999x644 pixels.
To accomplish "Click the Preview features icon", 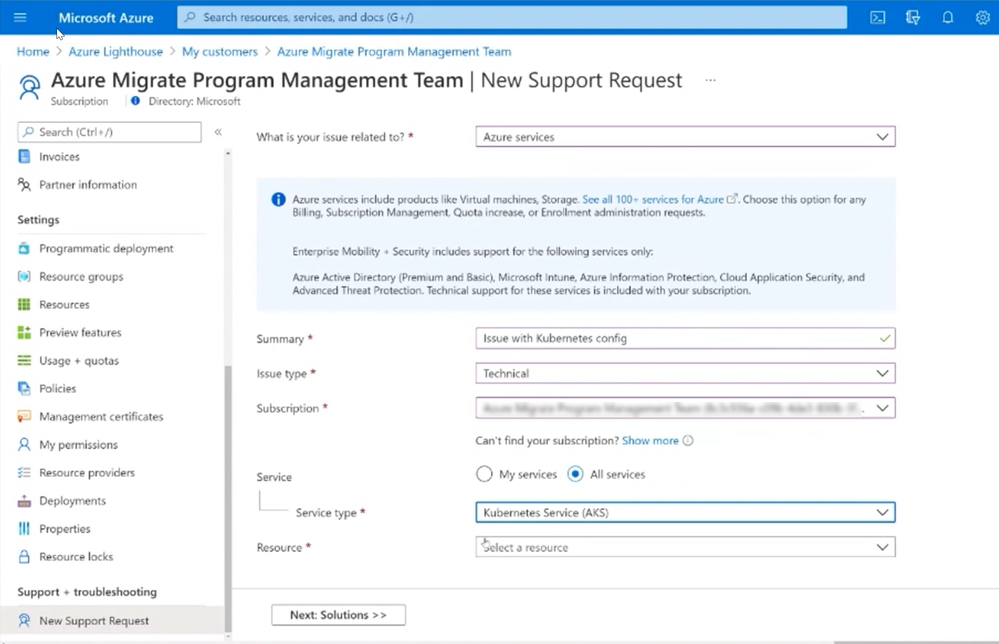I will tap(24, 333).
